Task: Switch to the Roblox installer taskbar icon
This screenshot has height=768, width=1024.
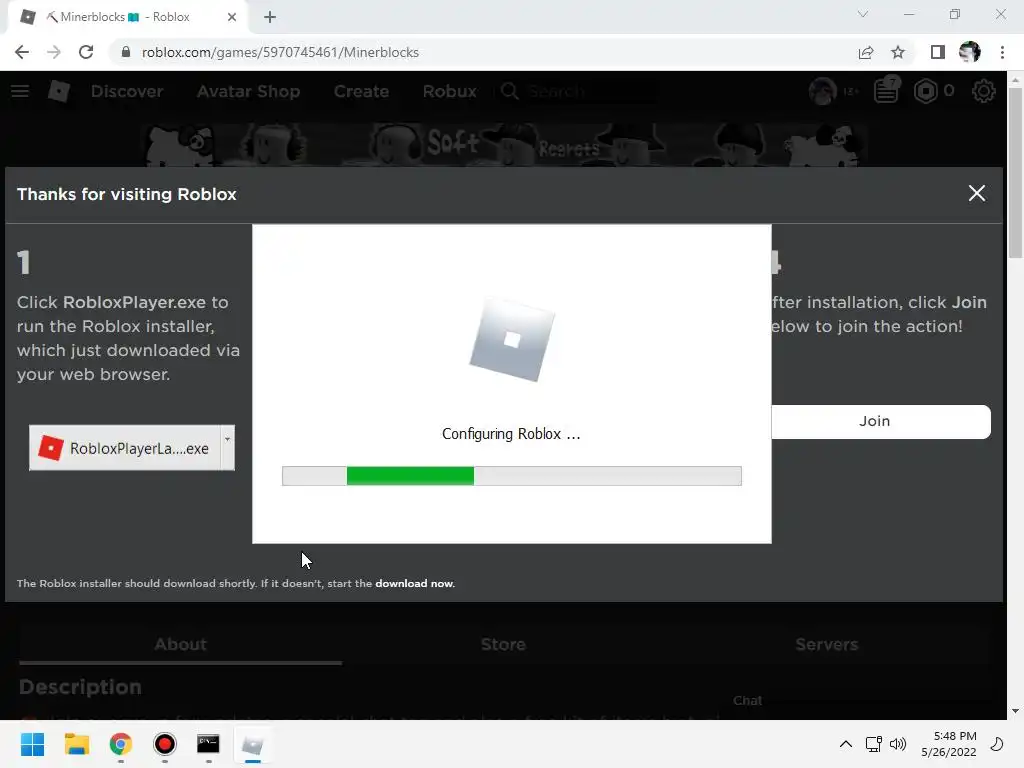Action: [x=253, y=744]
